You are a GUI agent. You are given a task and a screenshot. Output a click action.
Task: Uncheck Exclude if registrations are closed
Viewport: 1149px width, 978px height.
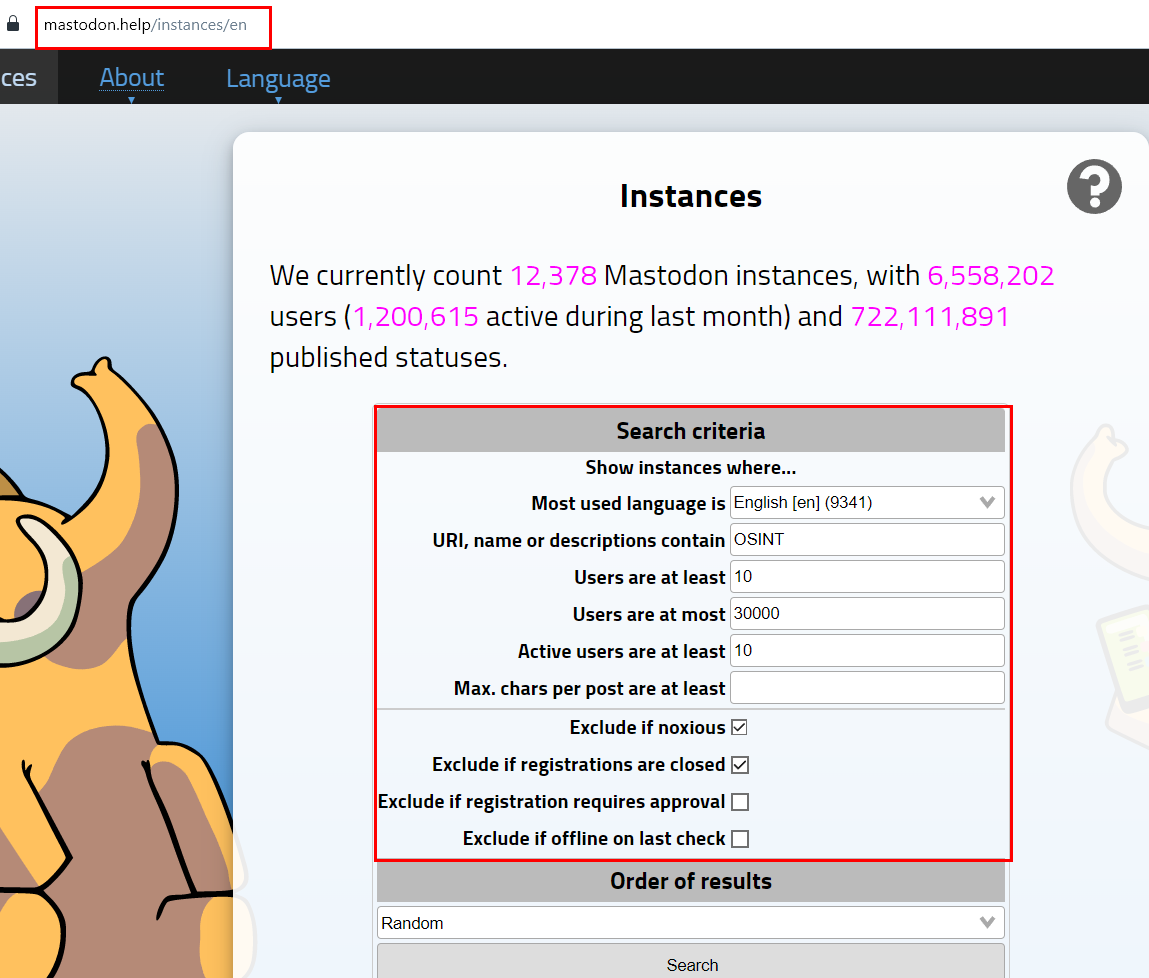tap(739, 765)
